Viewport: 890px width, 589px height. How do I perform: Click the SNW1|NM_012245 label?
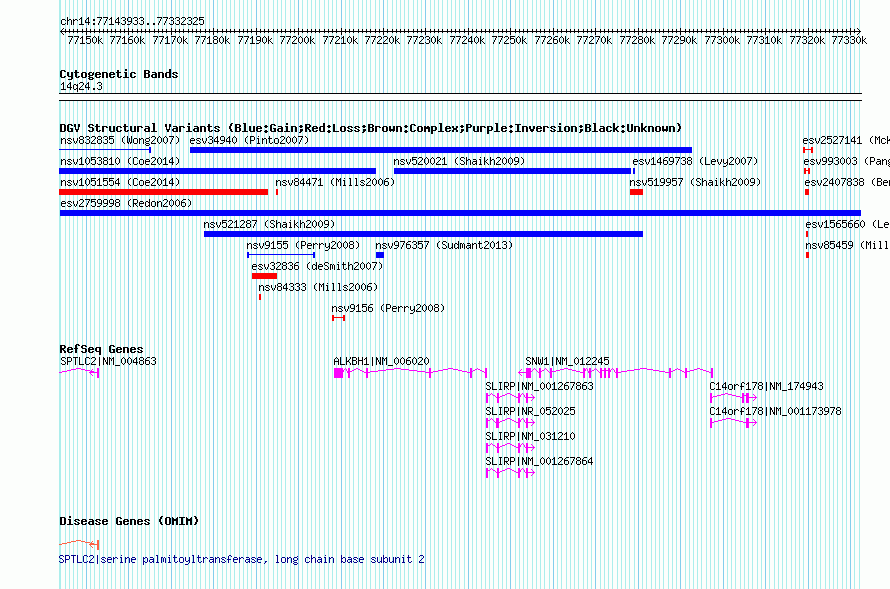pos(567,361)
